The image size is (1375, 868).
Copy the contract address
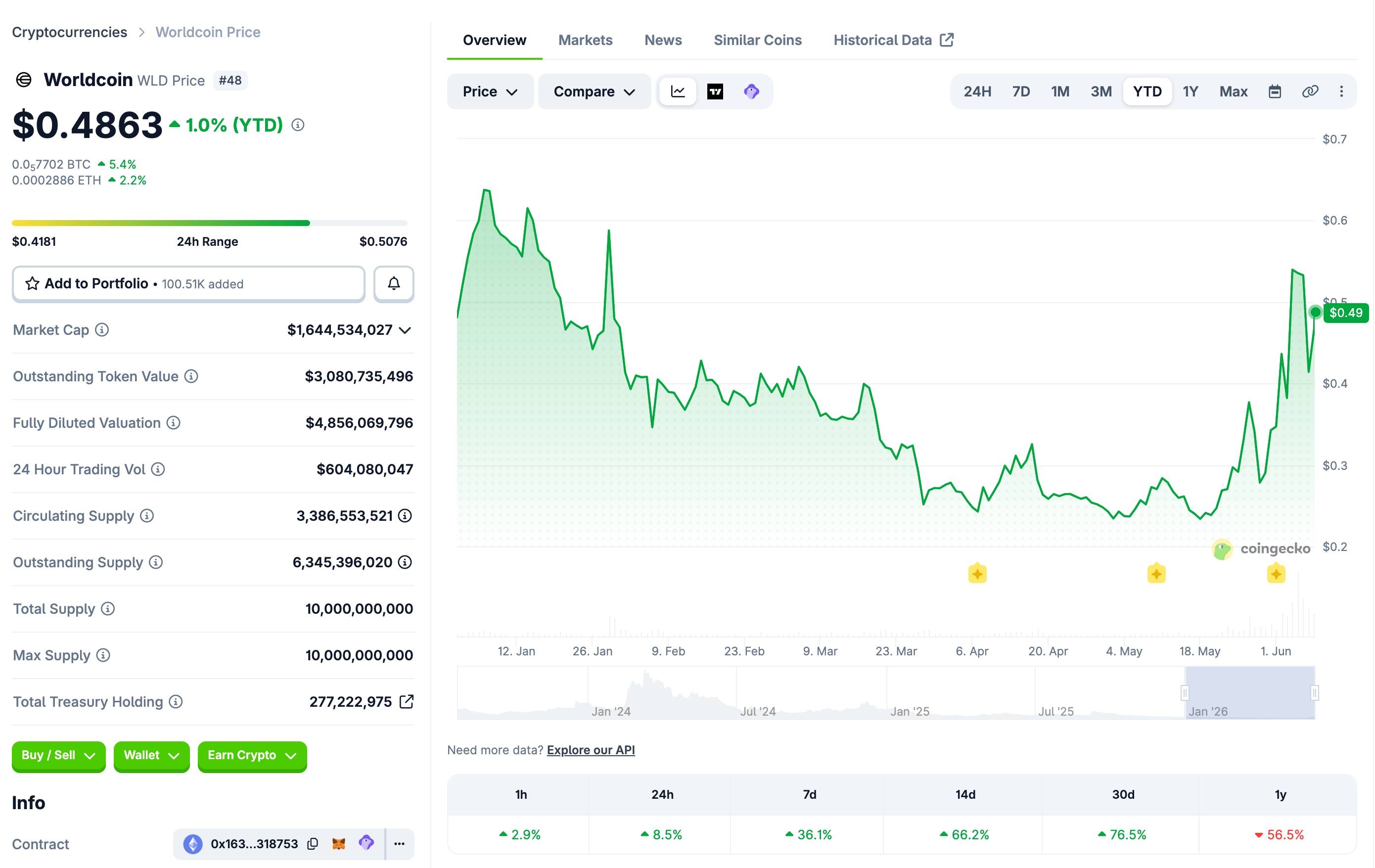point(313,844)
